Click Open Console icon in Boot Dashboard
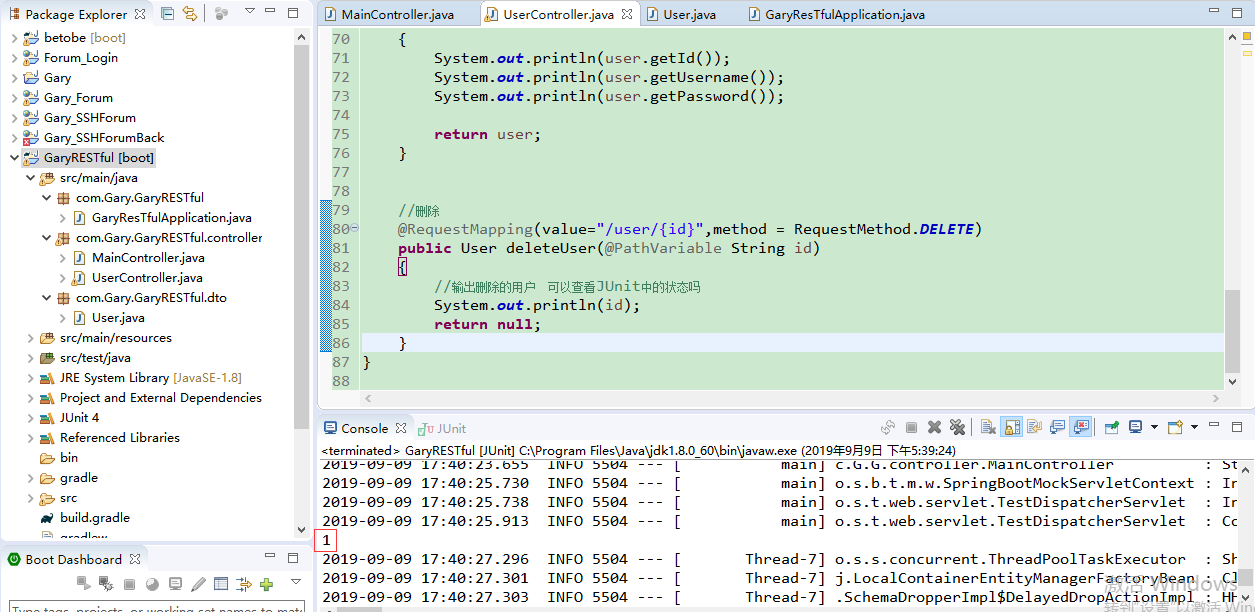 175,584
